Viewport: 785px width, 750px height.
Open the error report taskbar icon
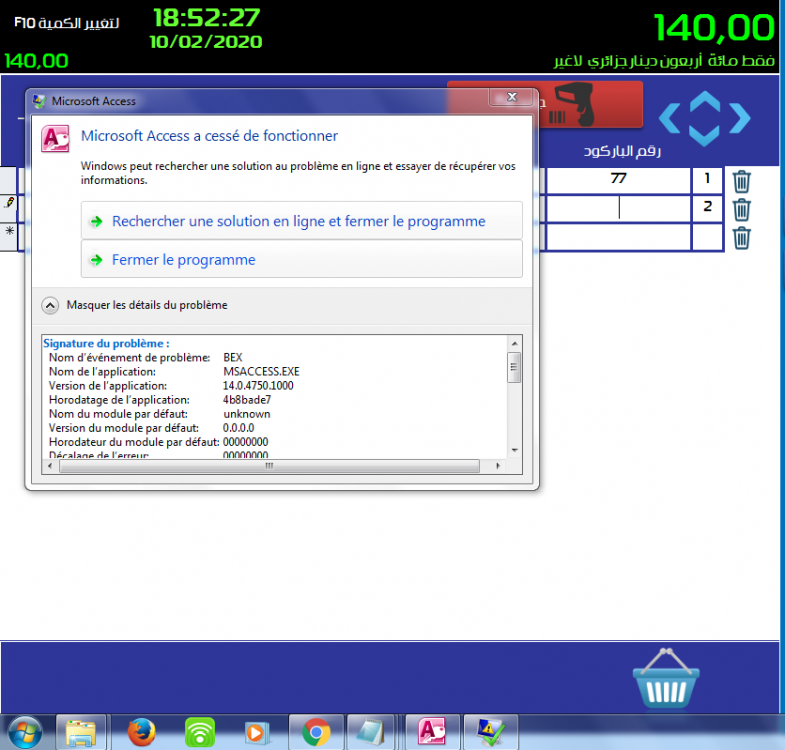coord(491,732)
